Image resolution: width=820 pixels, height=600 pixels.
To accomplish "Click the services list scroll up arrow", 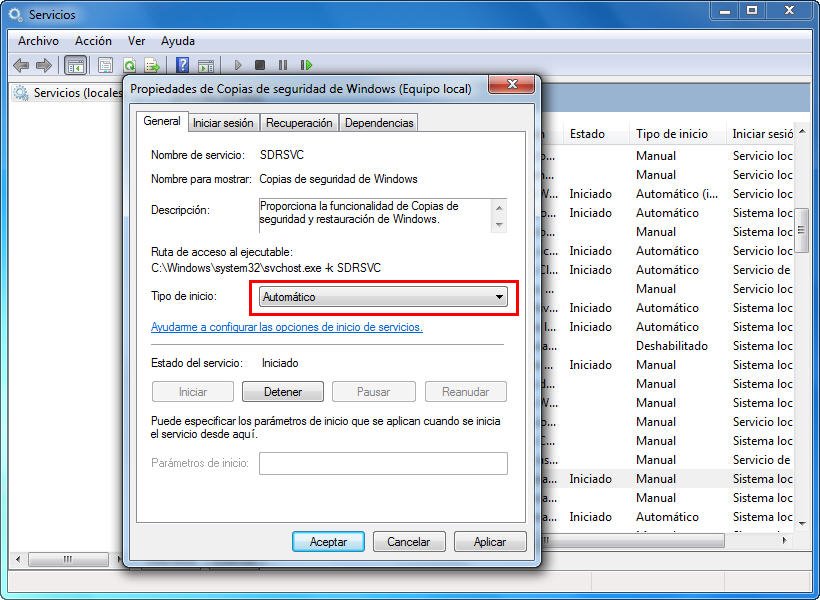I will [802, 131].
